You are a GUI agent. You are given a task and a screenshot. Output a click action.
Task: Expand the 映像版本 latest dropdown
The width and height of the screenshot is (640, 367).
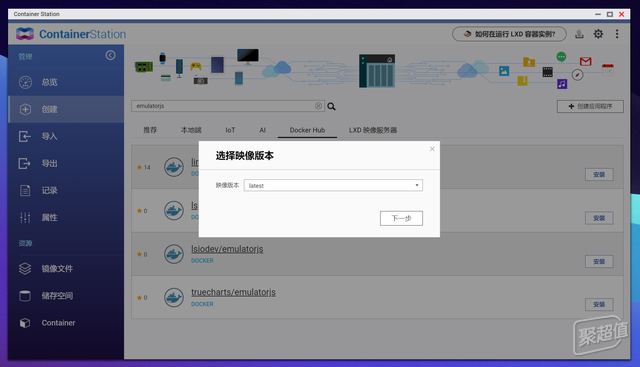point(333,185)
